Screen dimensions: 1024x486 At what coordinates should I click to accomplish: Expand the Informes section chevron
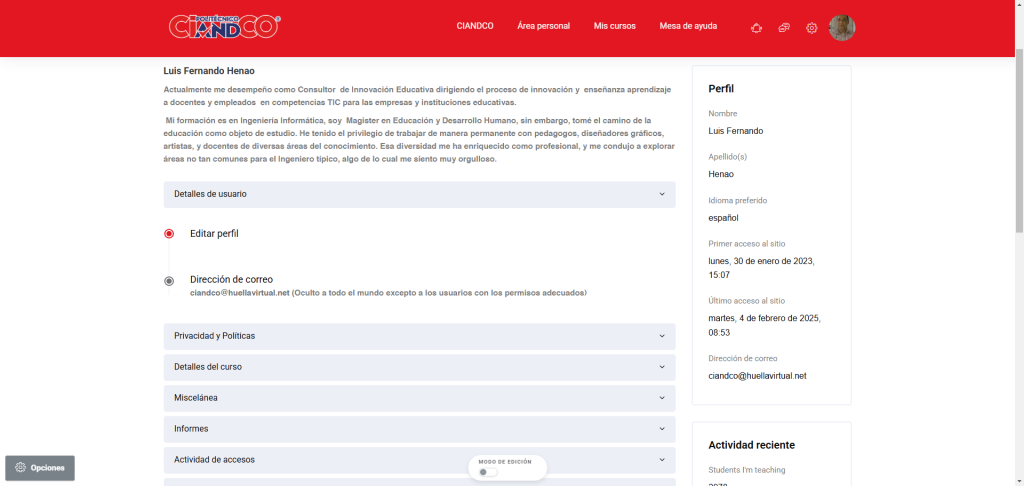tap(662, 429)
